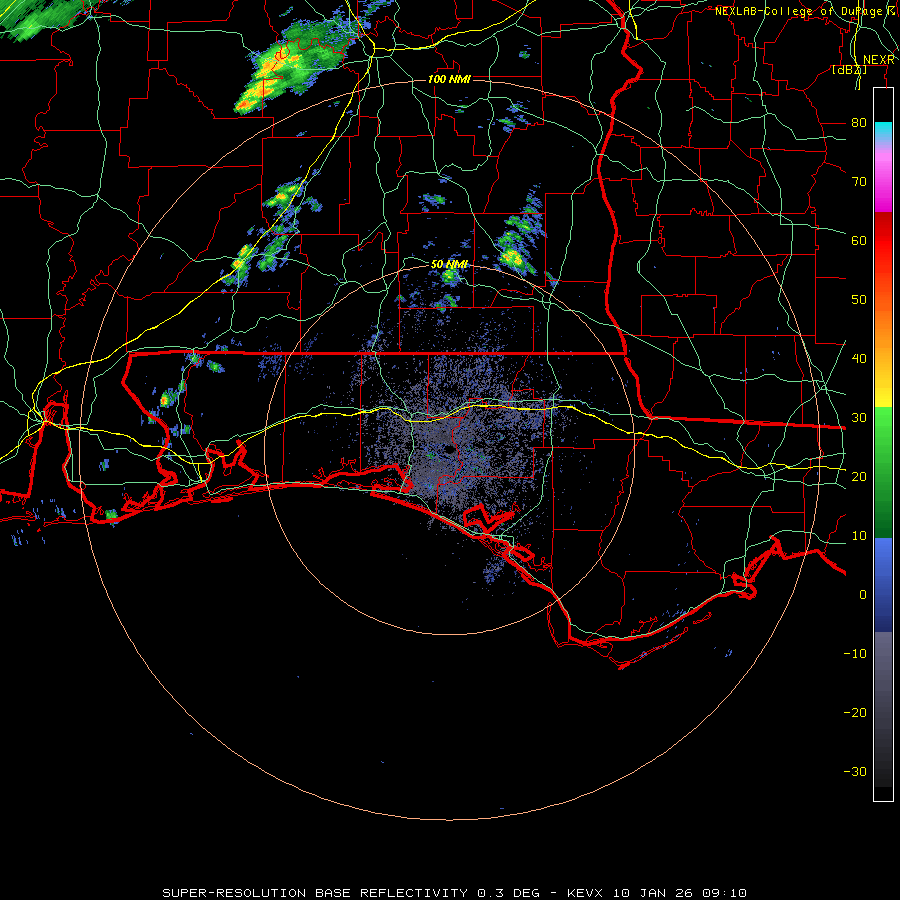Click the 0 value on the dBZ scale
This screenshot has width=900, height=900.
click(x=863, y=595)
